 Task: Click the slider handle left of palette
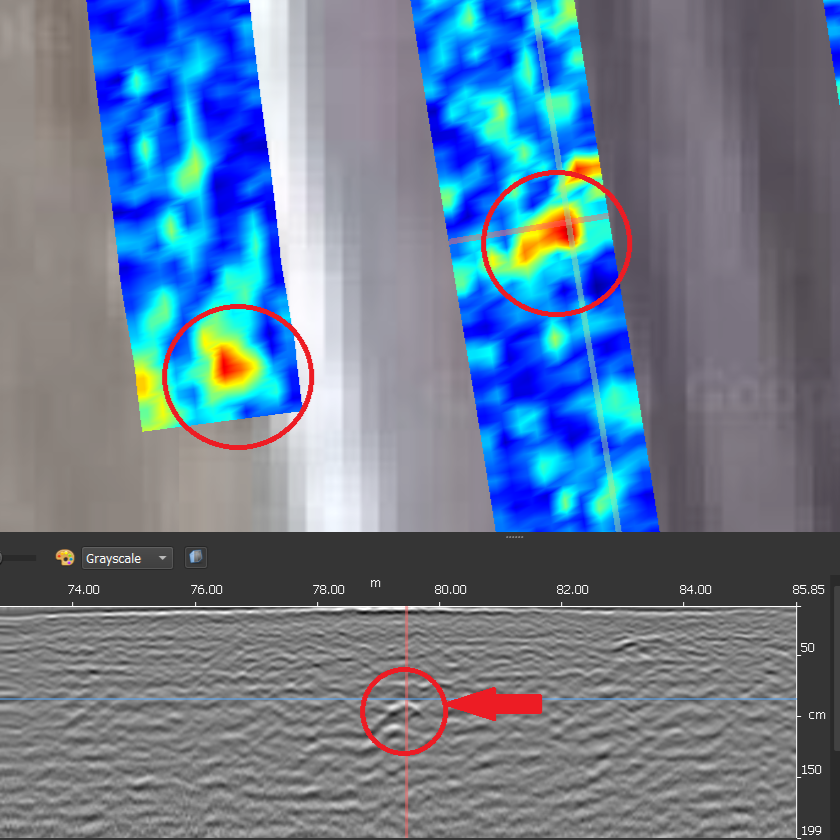coord(1,558)
